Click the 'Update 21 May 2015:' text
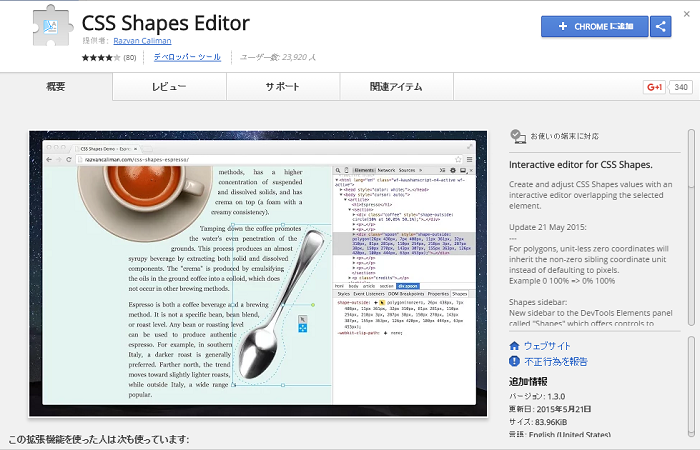This screenshot has height=450, width=700. 548,227
